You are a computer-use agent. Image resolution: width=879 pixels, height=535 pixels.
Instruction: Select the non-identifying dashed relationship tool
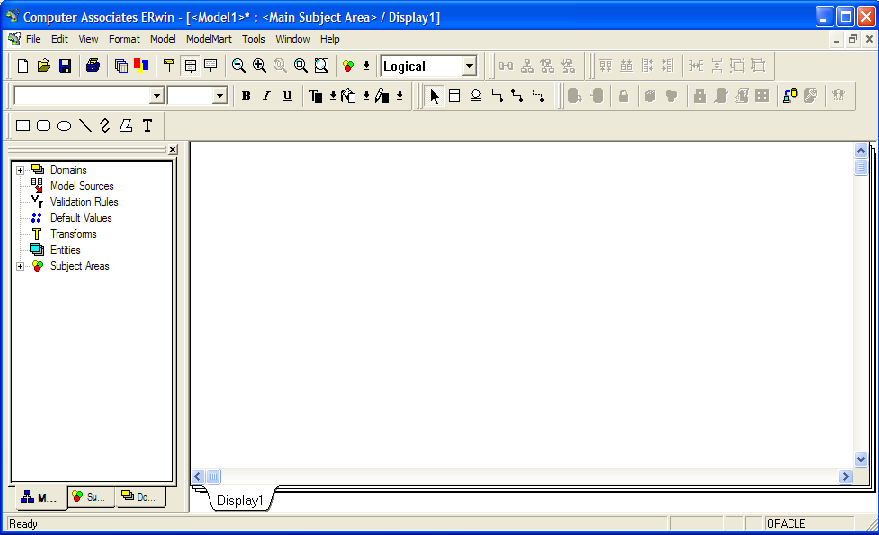tap(538, 96)
